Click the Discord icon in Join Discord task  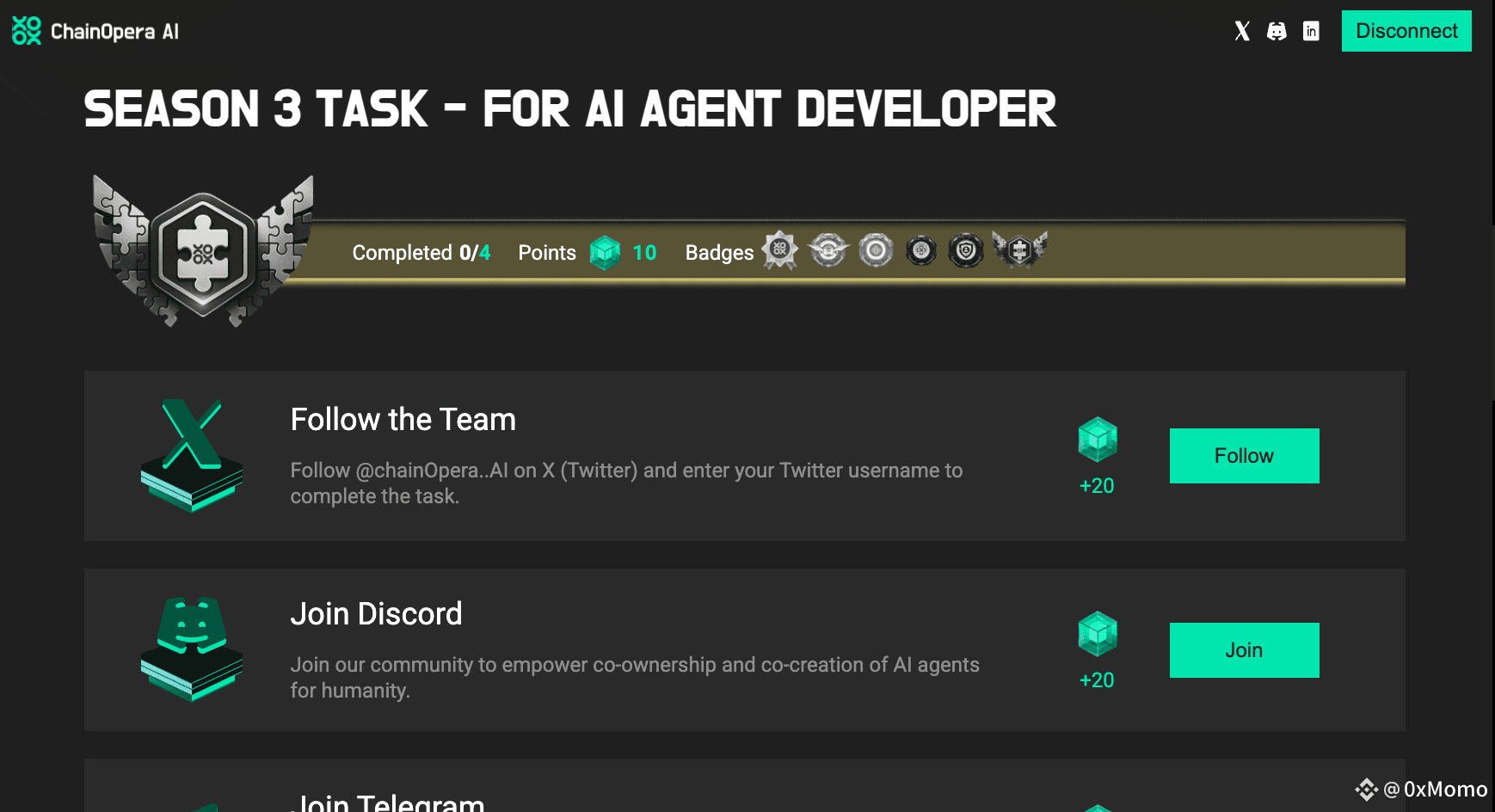click(192, 649)
